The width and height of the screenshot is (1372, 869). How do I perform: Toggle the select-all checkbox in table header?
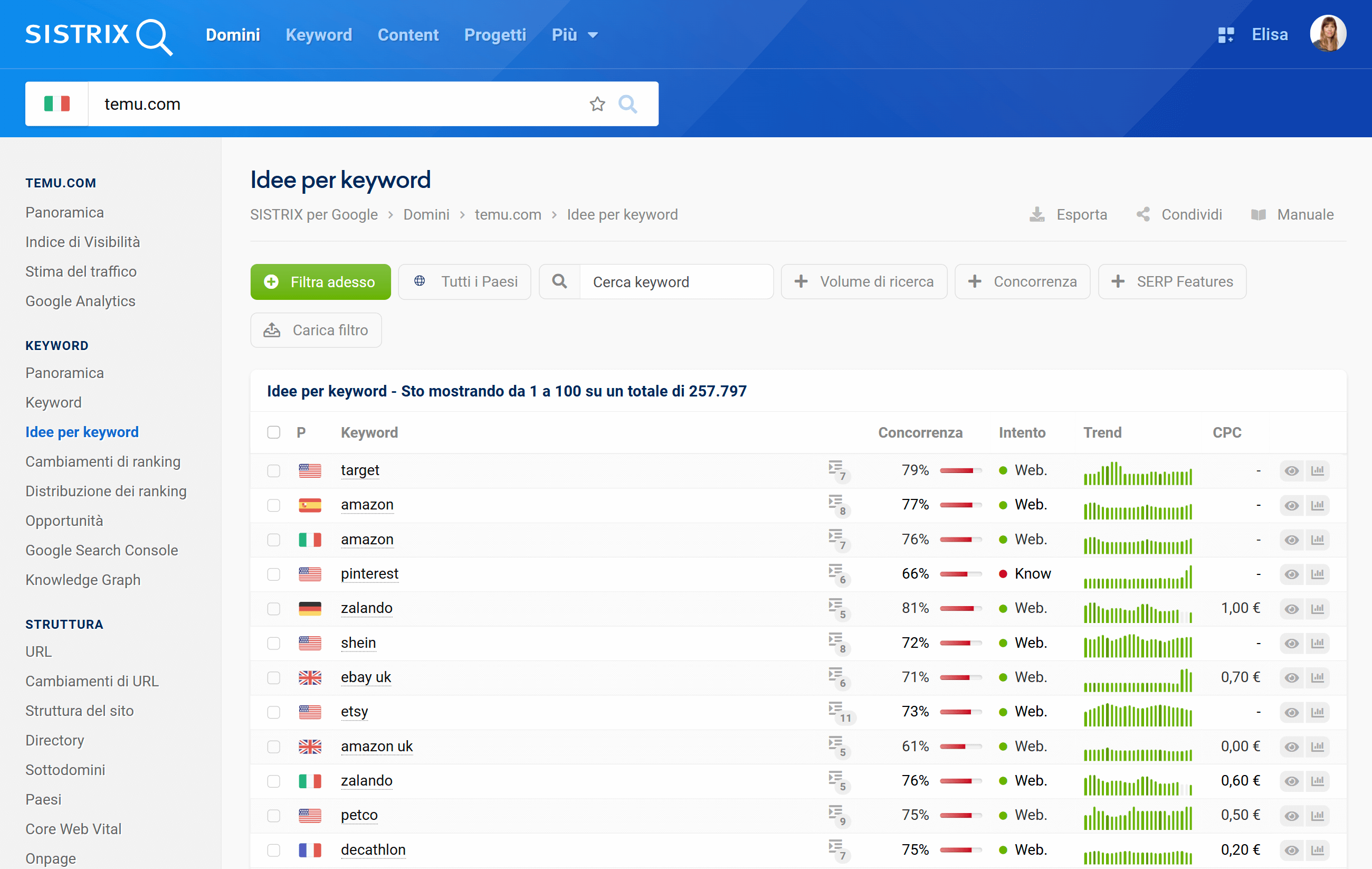pyautogui.click(x=273, y=432)
